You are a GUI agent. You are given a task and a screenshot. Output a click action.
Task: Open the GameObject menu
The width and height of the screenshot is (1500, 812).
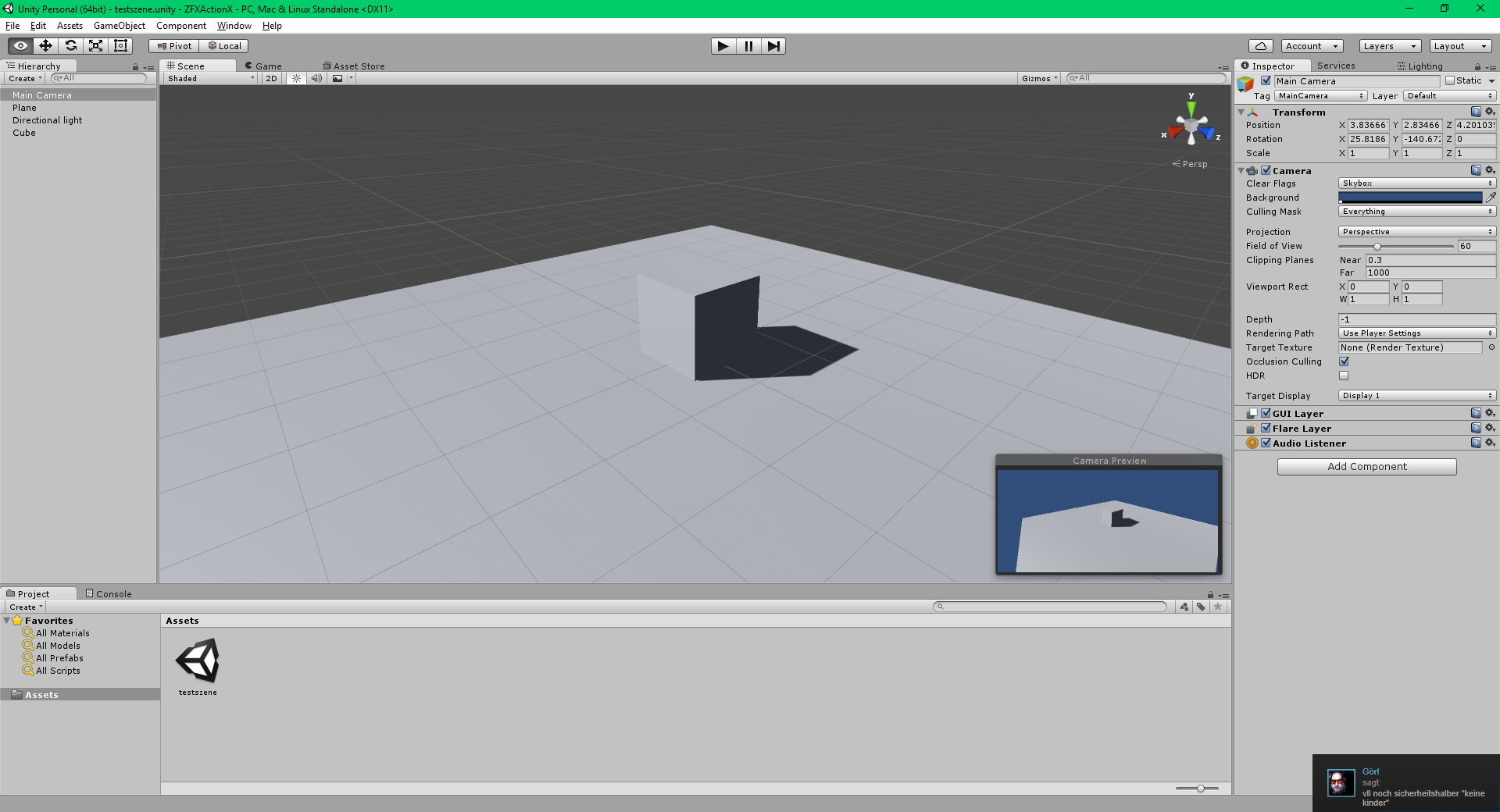tap(119, 26)
